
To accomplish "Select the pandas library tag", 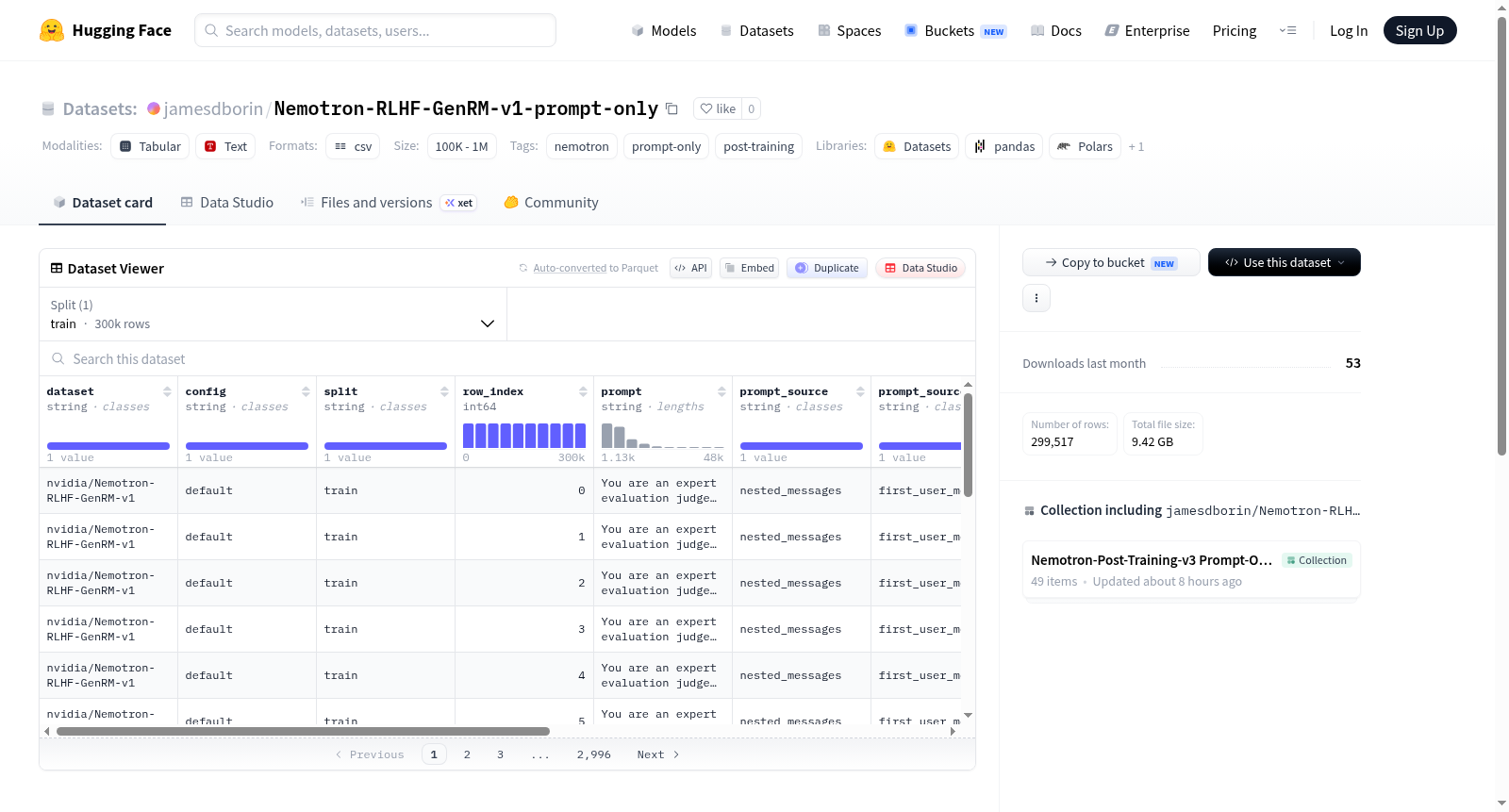I will (x=1004, y=146).
